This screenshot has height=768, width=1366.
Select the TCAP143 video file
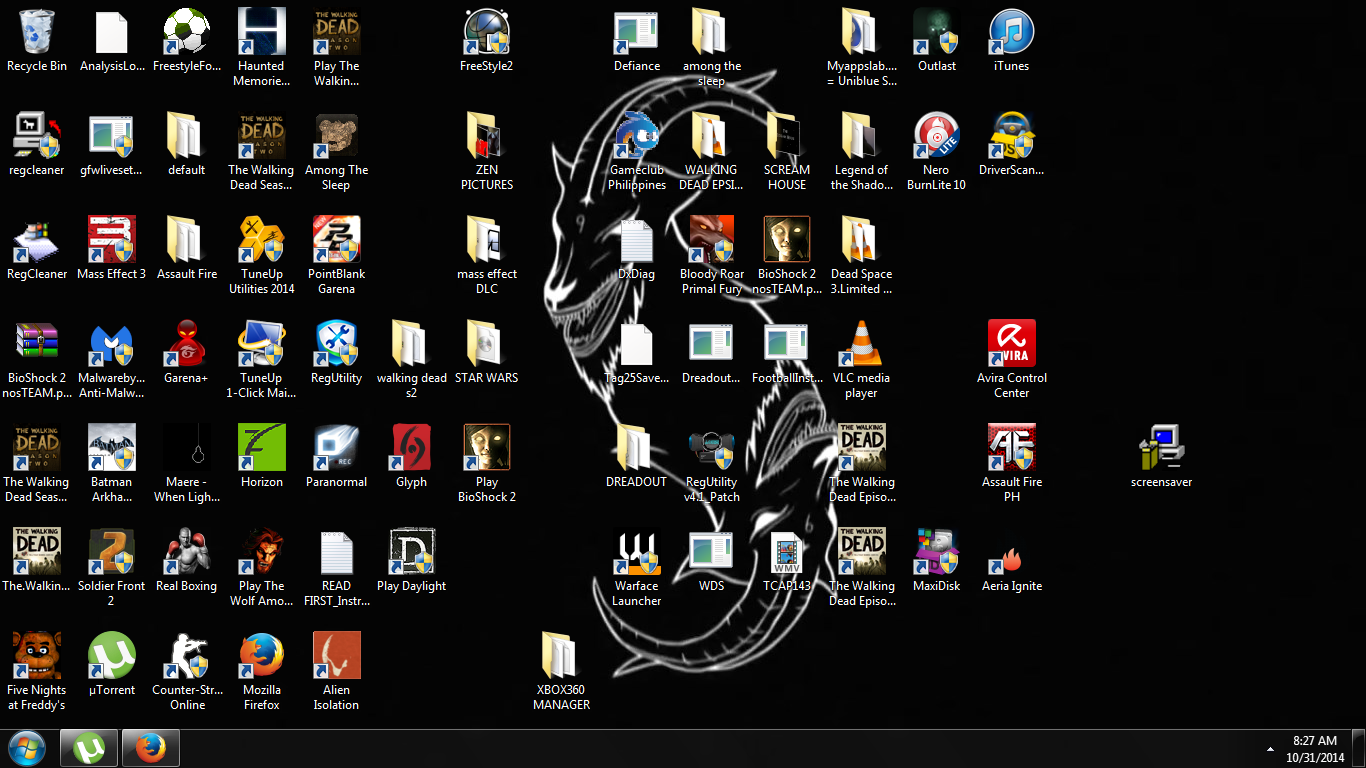coord(787,552)
